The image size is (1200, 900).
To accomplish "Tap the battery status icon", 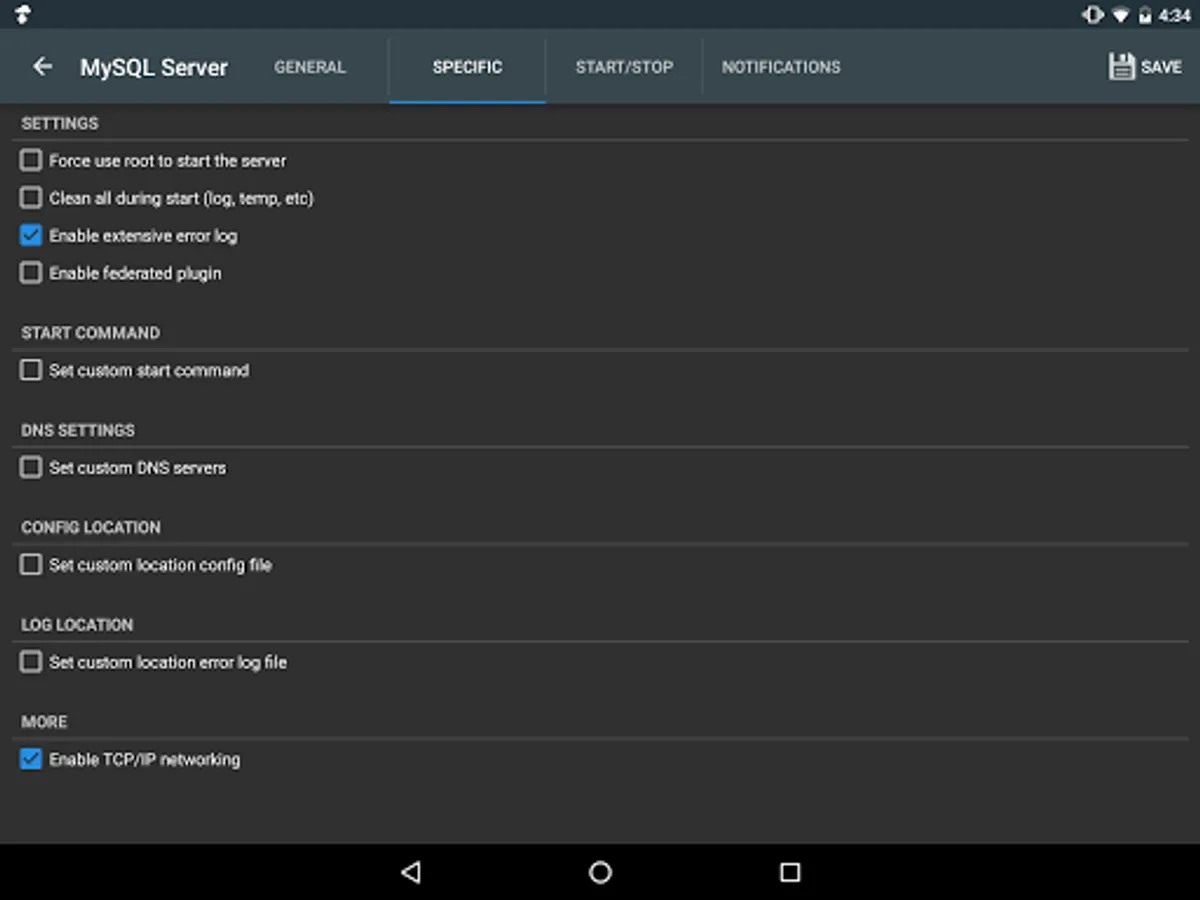I will tap(1145, 15).
